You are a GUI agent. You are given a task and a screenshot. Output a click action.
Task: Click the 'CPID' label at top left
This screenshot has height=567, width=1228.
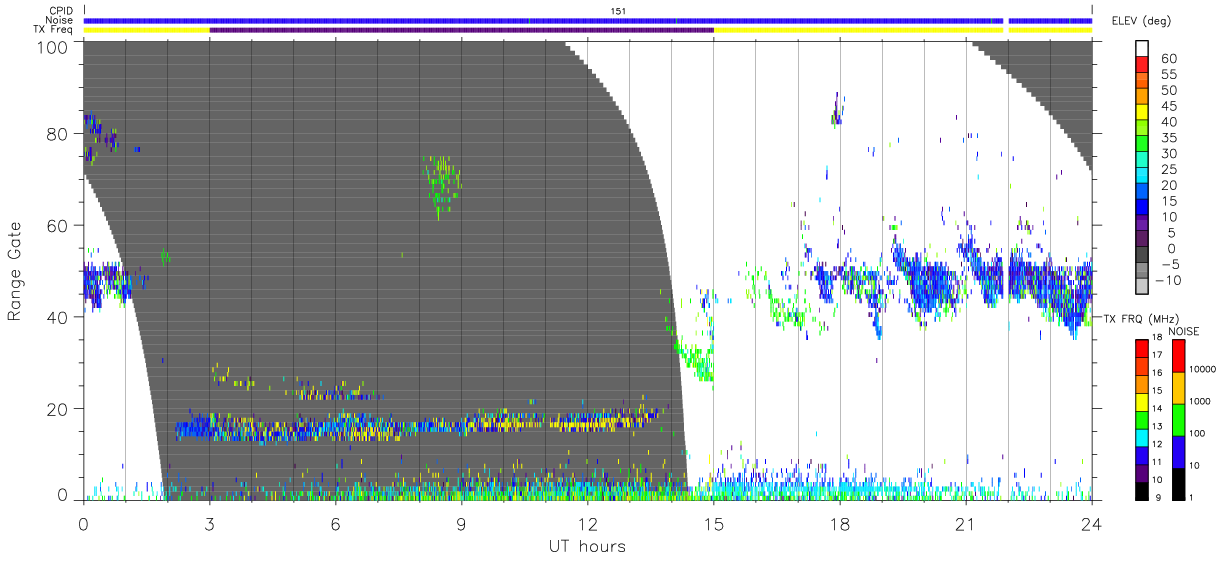[61, 11]
